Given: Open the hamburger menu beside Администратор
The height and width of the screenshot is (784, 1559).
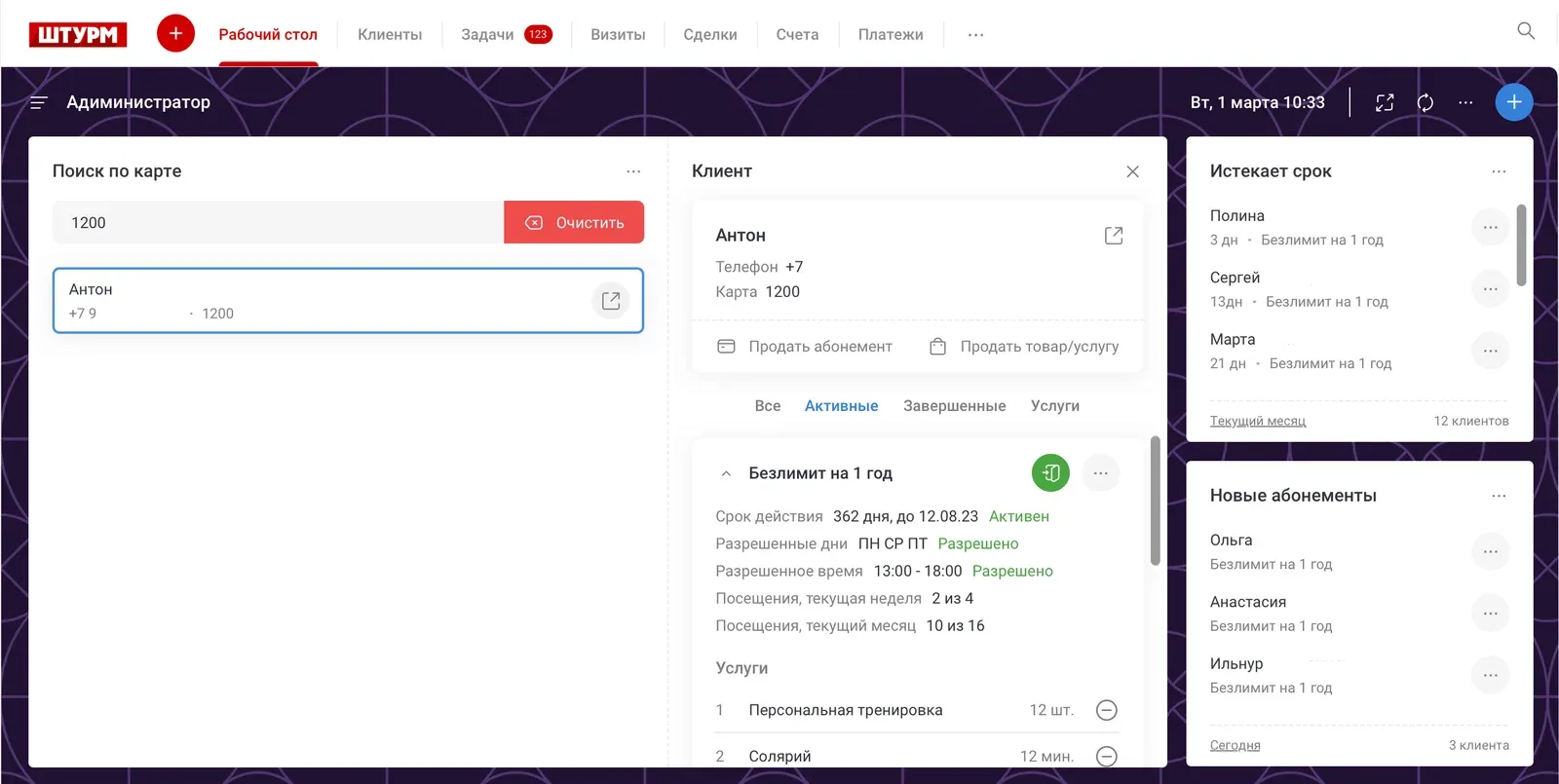Looking at the screenshot, I should (39, 102).
